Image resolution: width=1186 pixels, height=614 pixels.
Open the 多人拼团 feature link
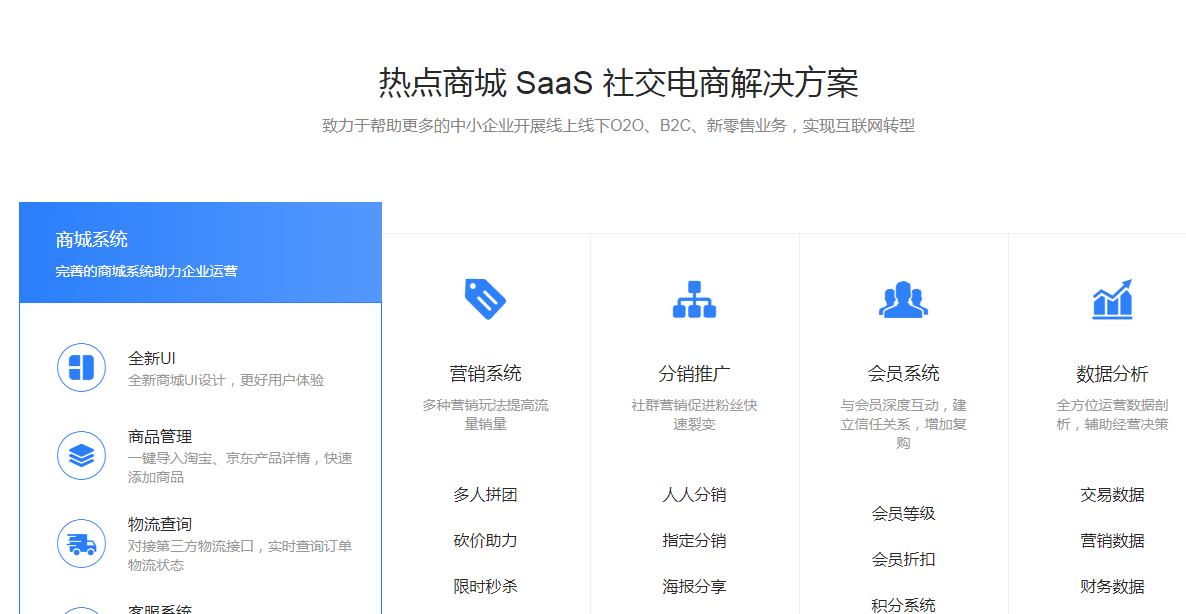[485, 495]
